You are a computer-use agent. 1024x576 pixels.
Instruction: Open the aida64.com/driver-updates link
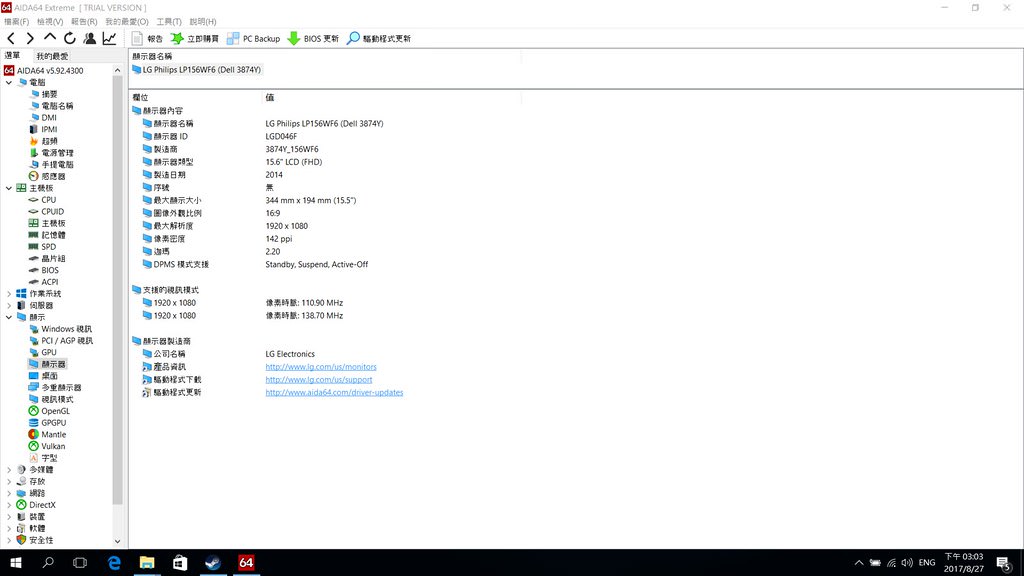point(334,392)
